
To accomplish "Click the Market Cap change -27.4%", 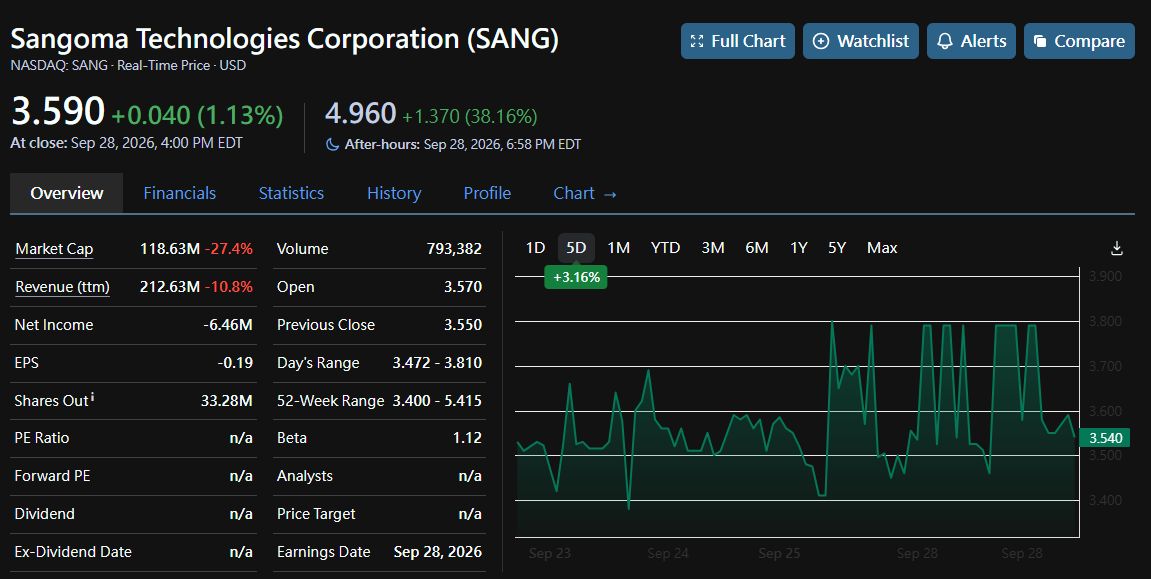I will point(229,249).
